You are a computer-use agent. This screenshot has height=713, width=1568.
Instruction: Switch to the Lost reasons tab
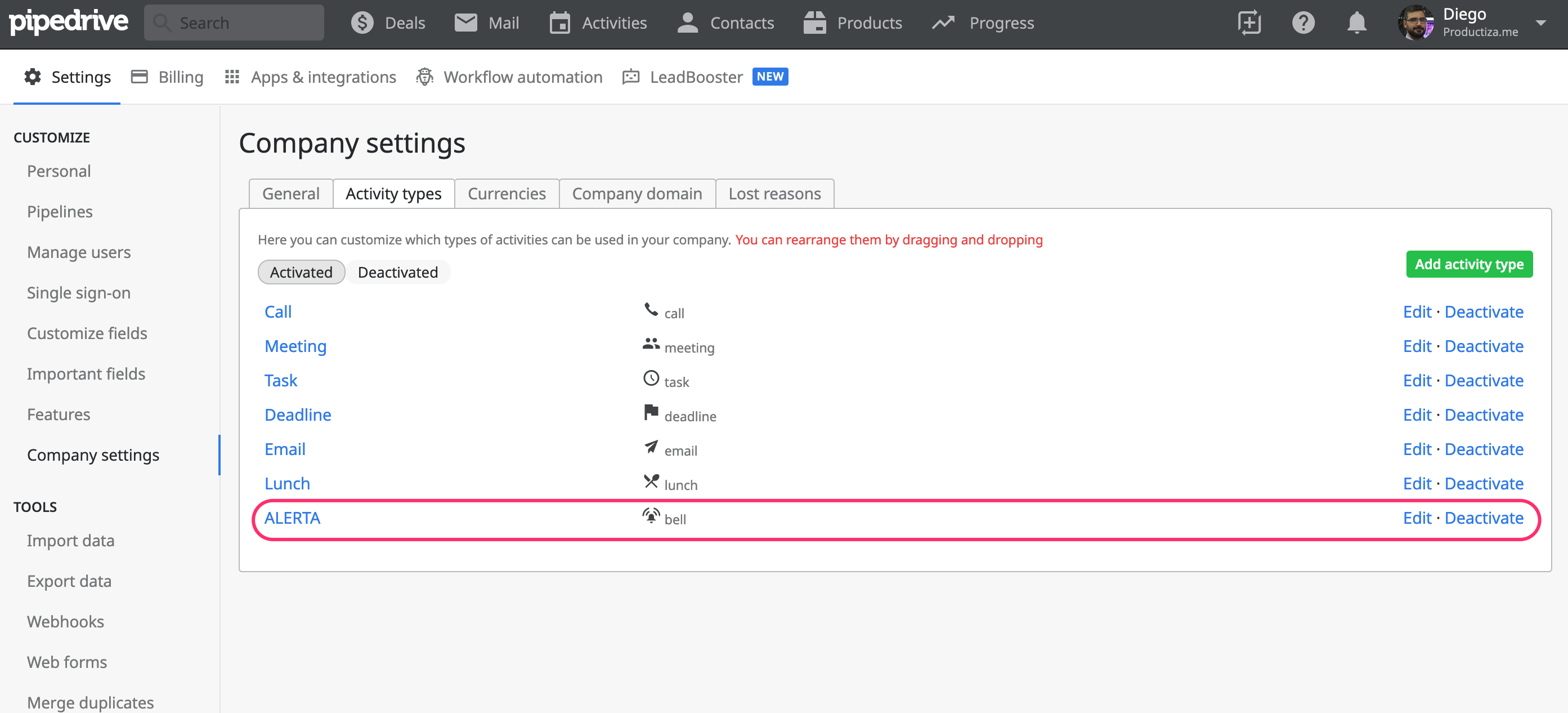point(774,194)
